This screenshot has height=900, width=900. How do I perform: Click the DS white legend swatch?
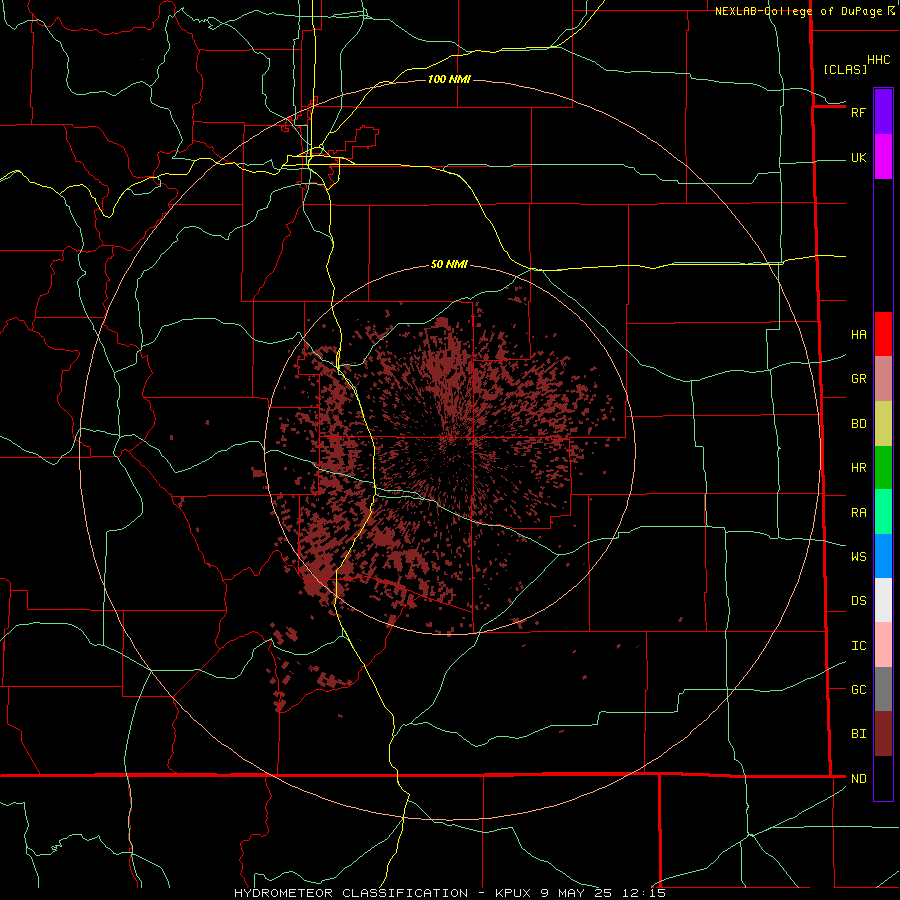883,600
